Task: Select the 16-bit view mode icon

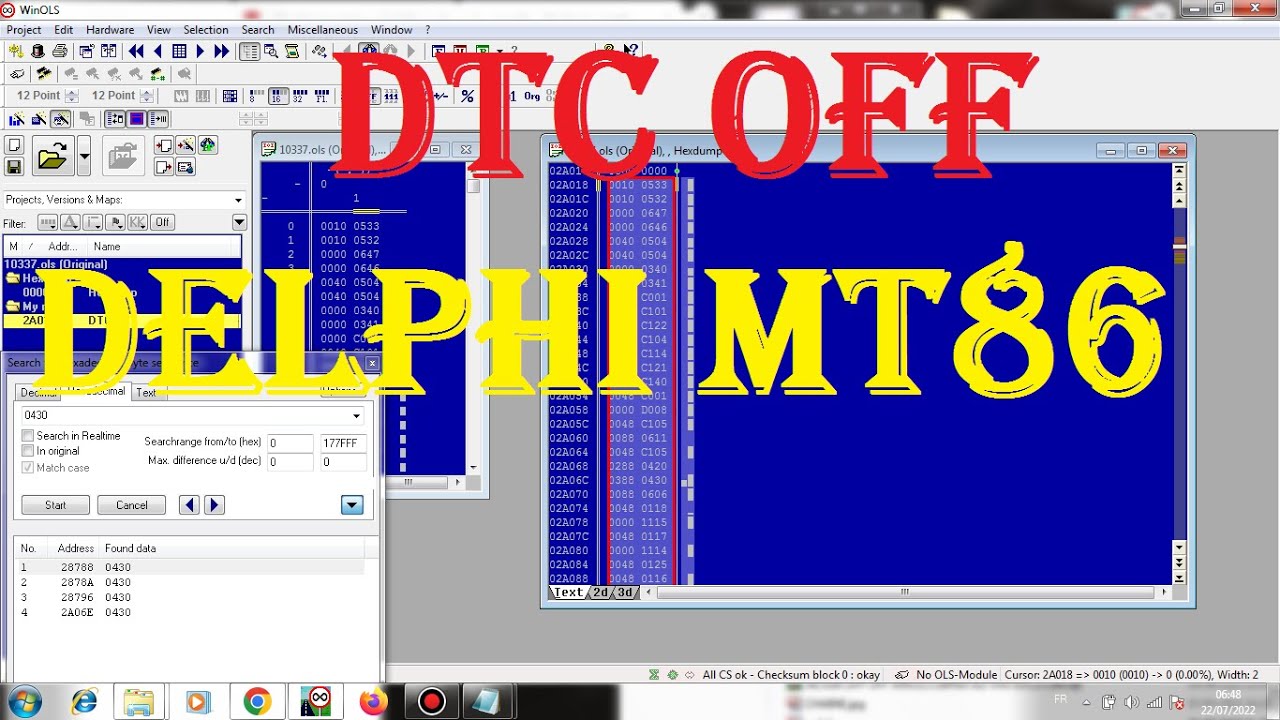Action: [279, 96]
